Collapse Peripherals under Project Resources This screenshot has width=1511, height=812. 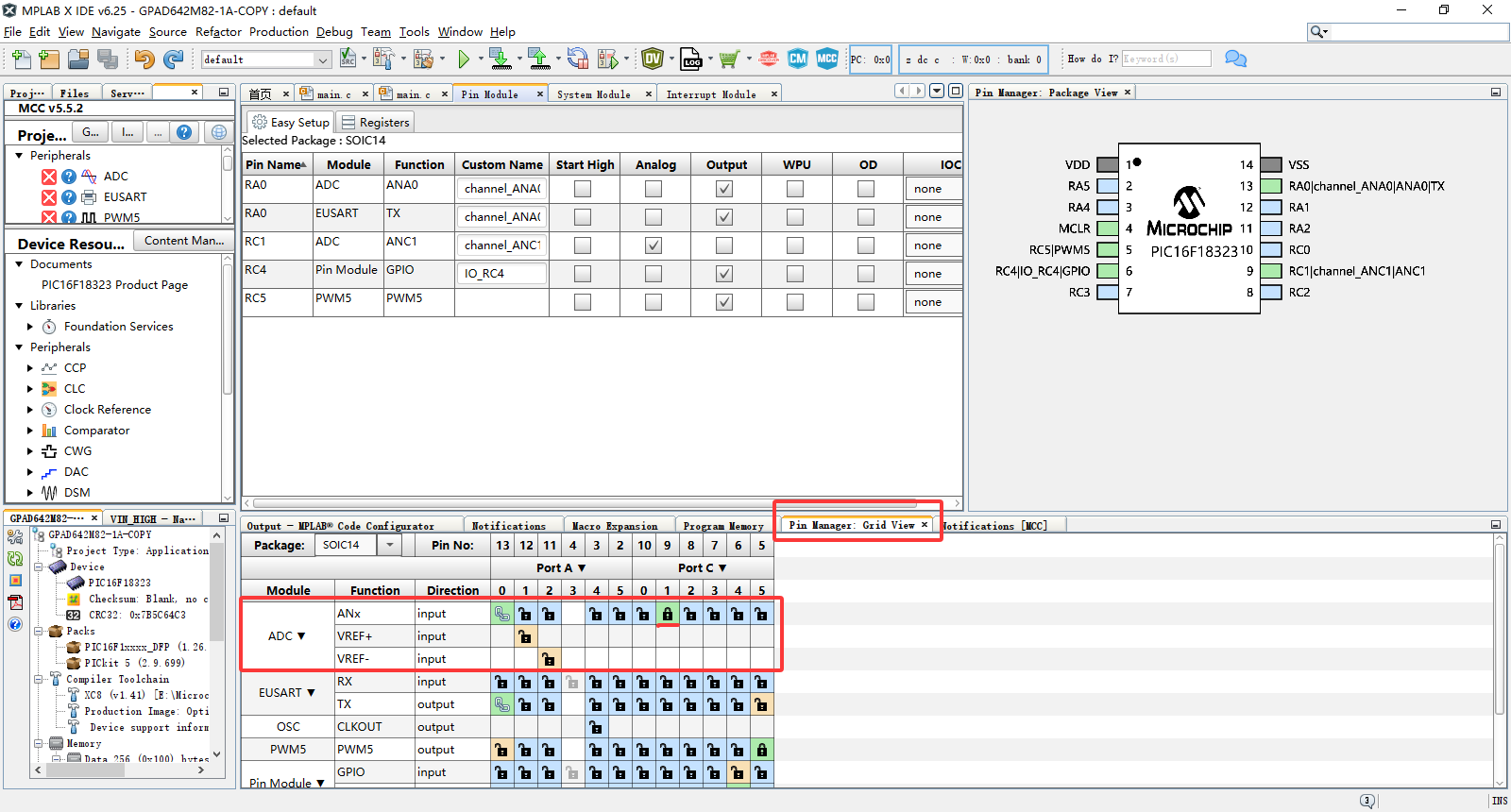[19, 156]
